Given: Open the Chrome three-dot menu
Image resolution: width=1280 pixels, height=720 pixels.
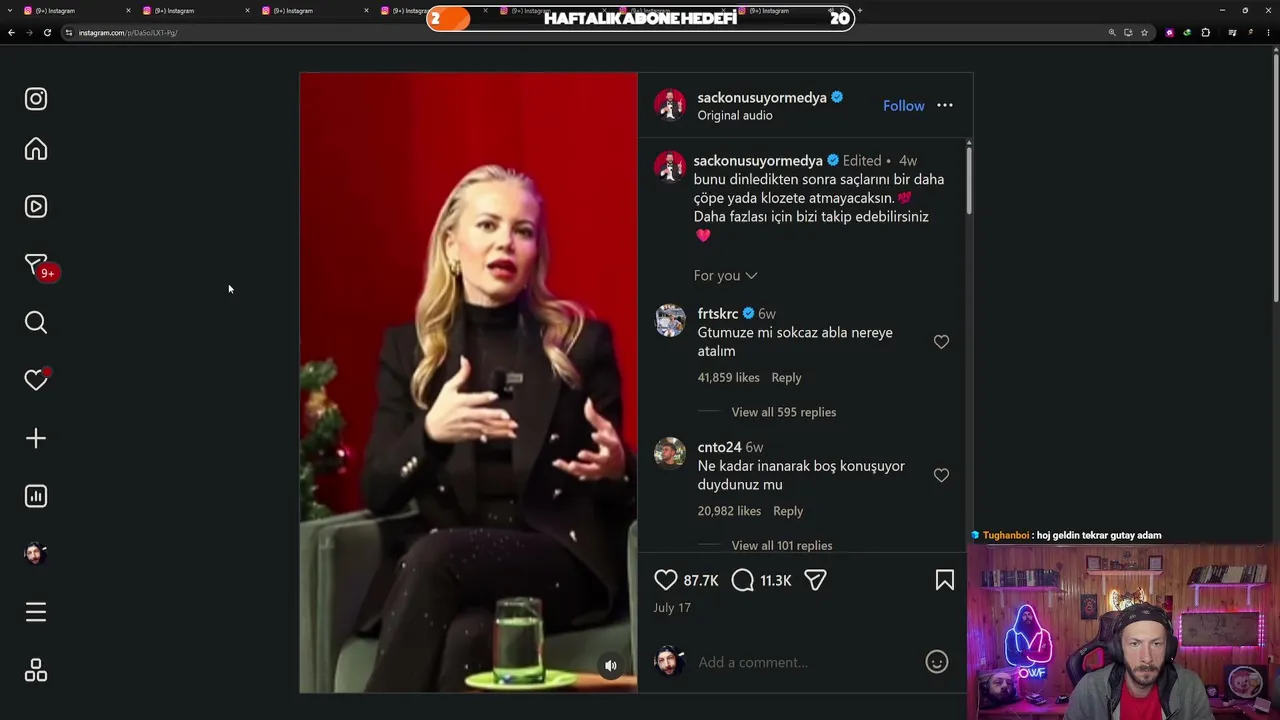Looking at the screenshot, I should (1269, 33).
